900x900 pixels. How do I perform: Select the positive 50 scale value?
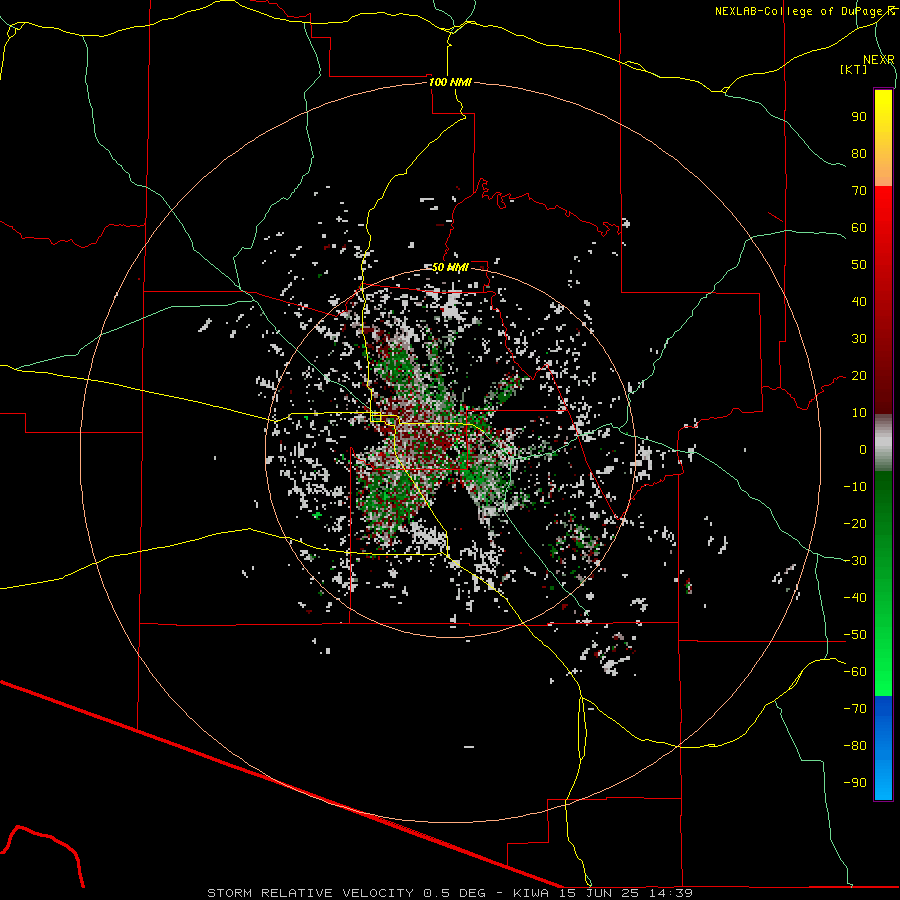(x=859, y=265)
